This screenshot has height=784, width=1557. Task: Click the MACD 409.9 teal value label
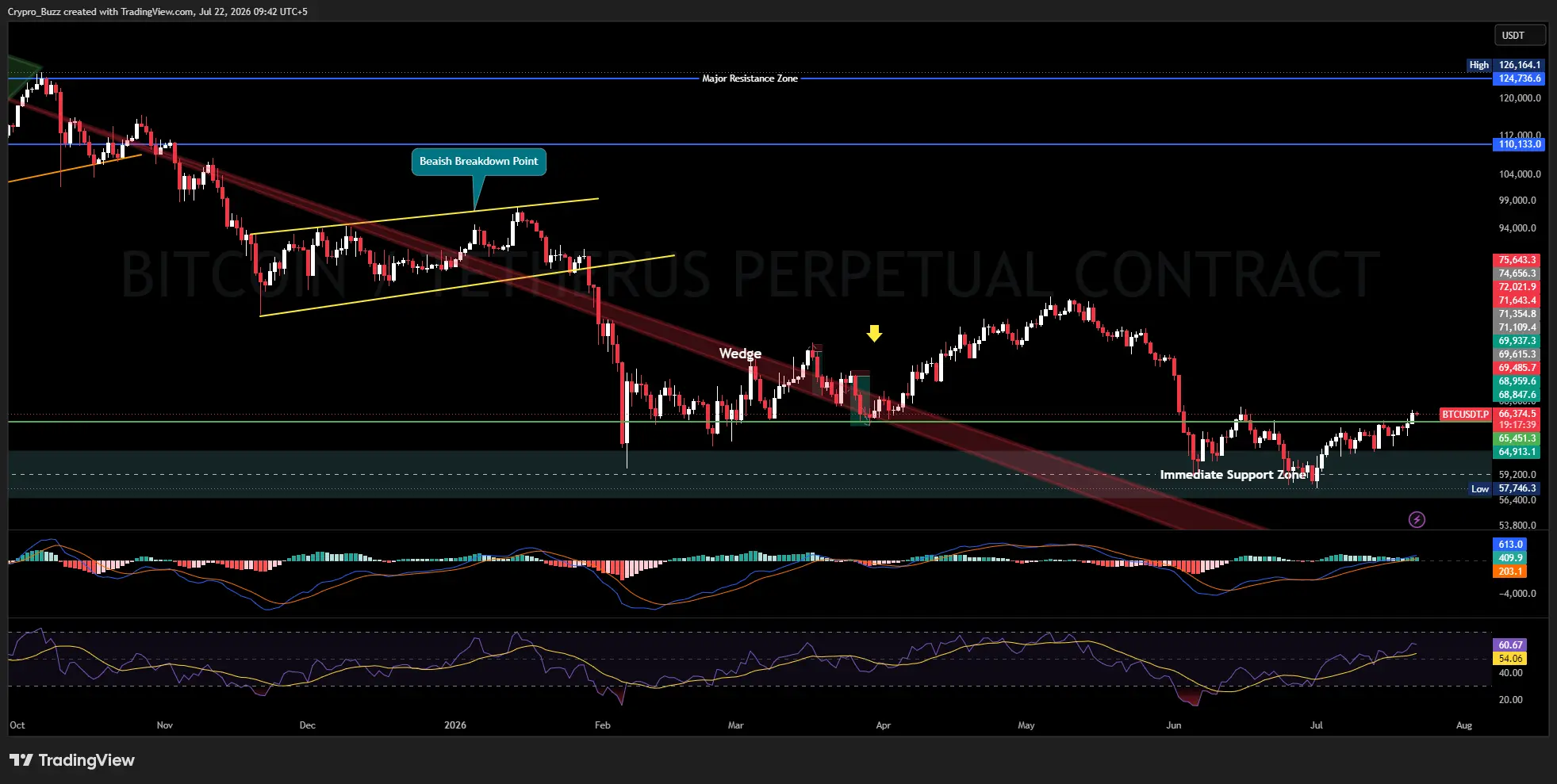[x=1510, y=558]
